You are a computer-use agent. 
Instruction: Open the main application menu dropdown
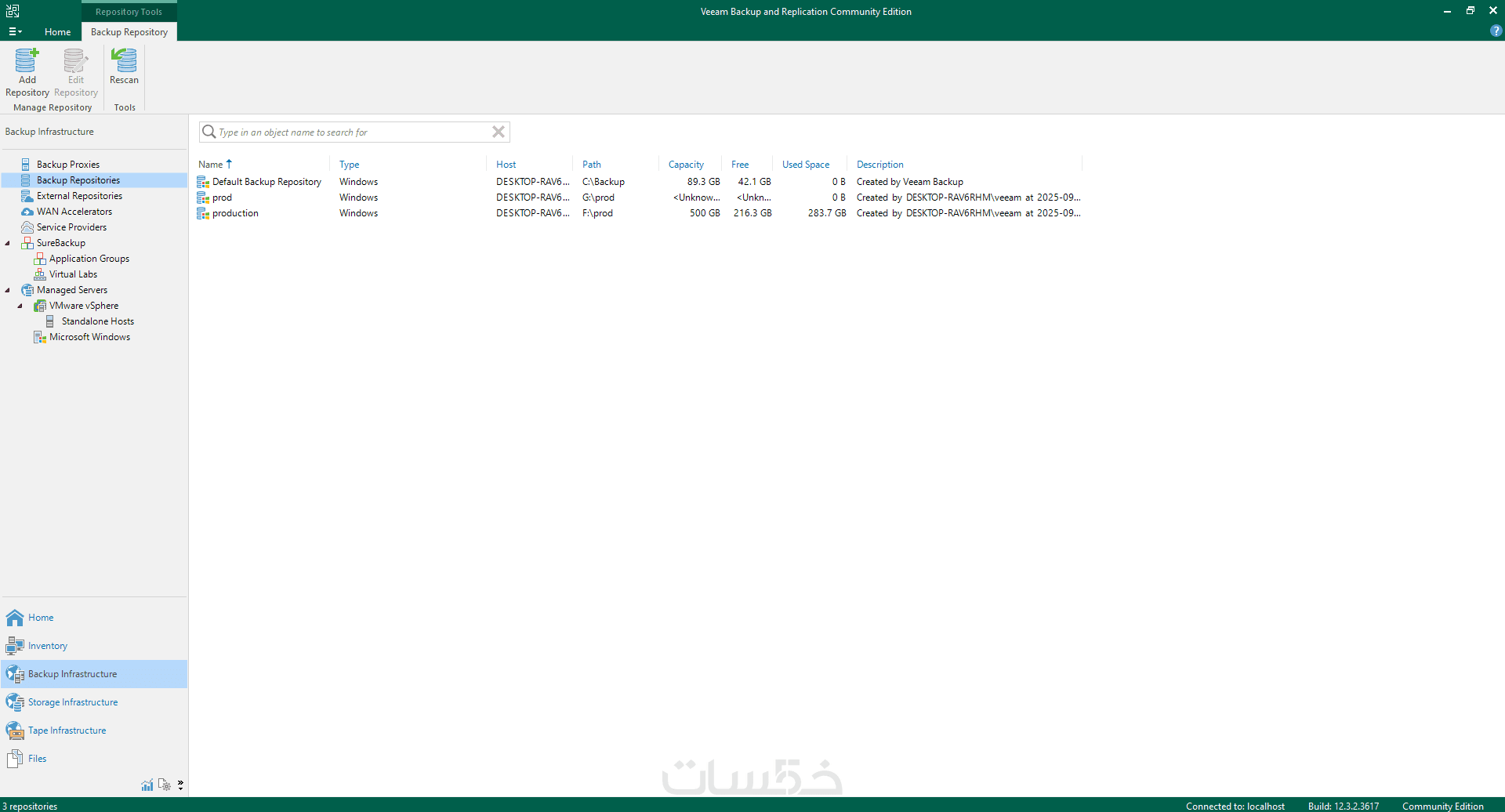tap(15, 31)
